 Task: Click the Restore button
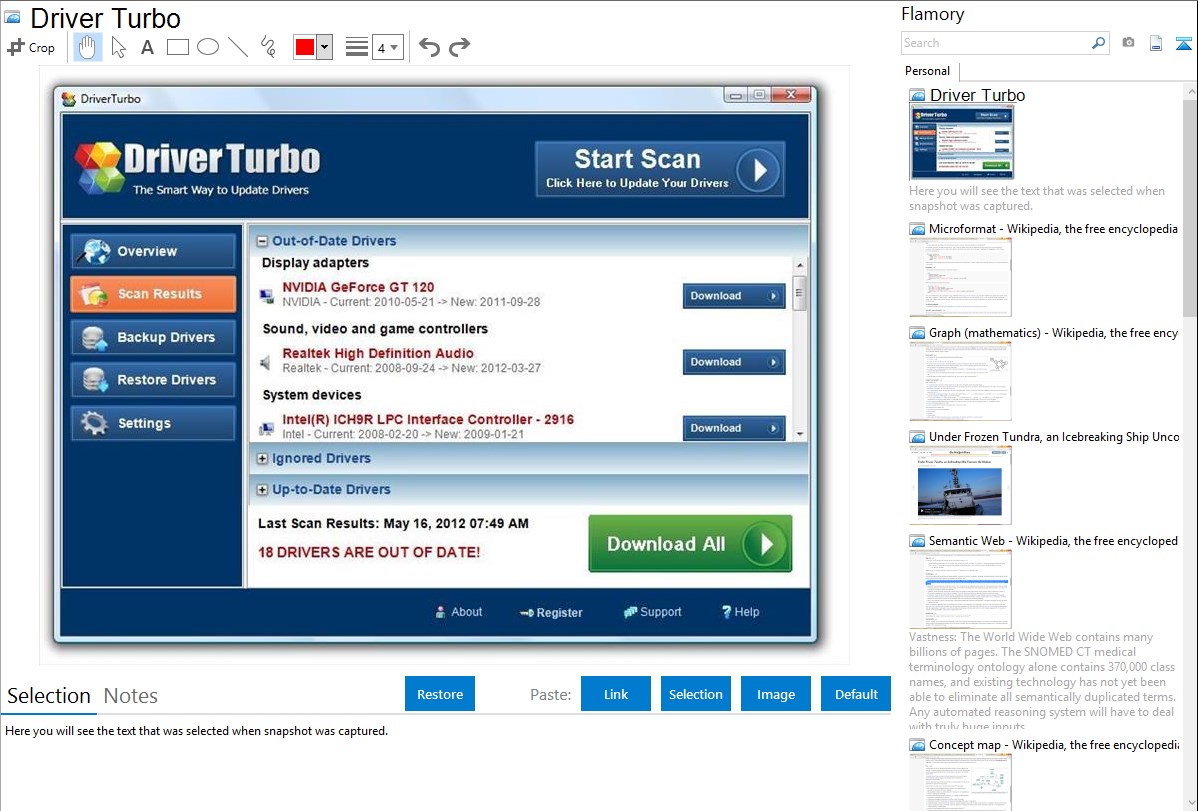click(440, 694)
